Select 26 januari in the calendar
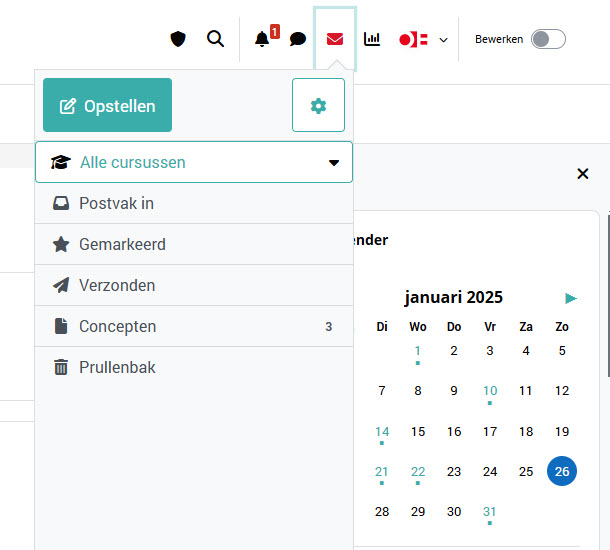The height and width of the screenshot is (550, 610). pos(562,471)
